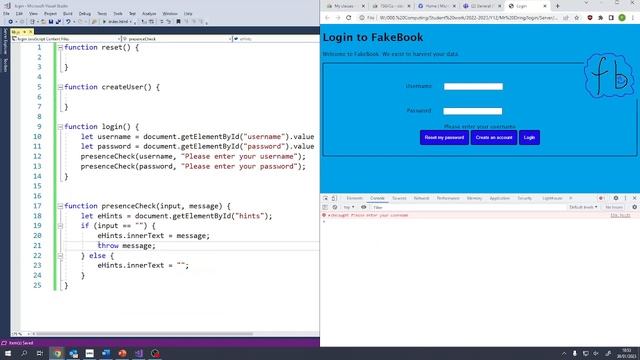This screenshot has height=360, width=640.
Task: Open Task View from the taskbar
Action: 40,353
